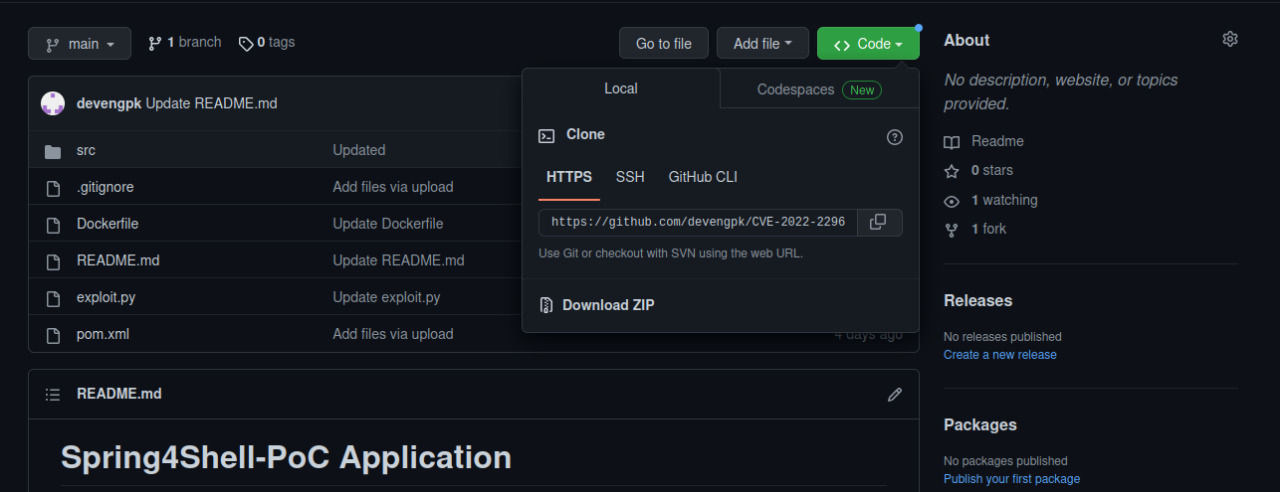Click Create a new release
The height and width of the screenshot is (492, 1280).
[1000, 355]
